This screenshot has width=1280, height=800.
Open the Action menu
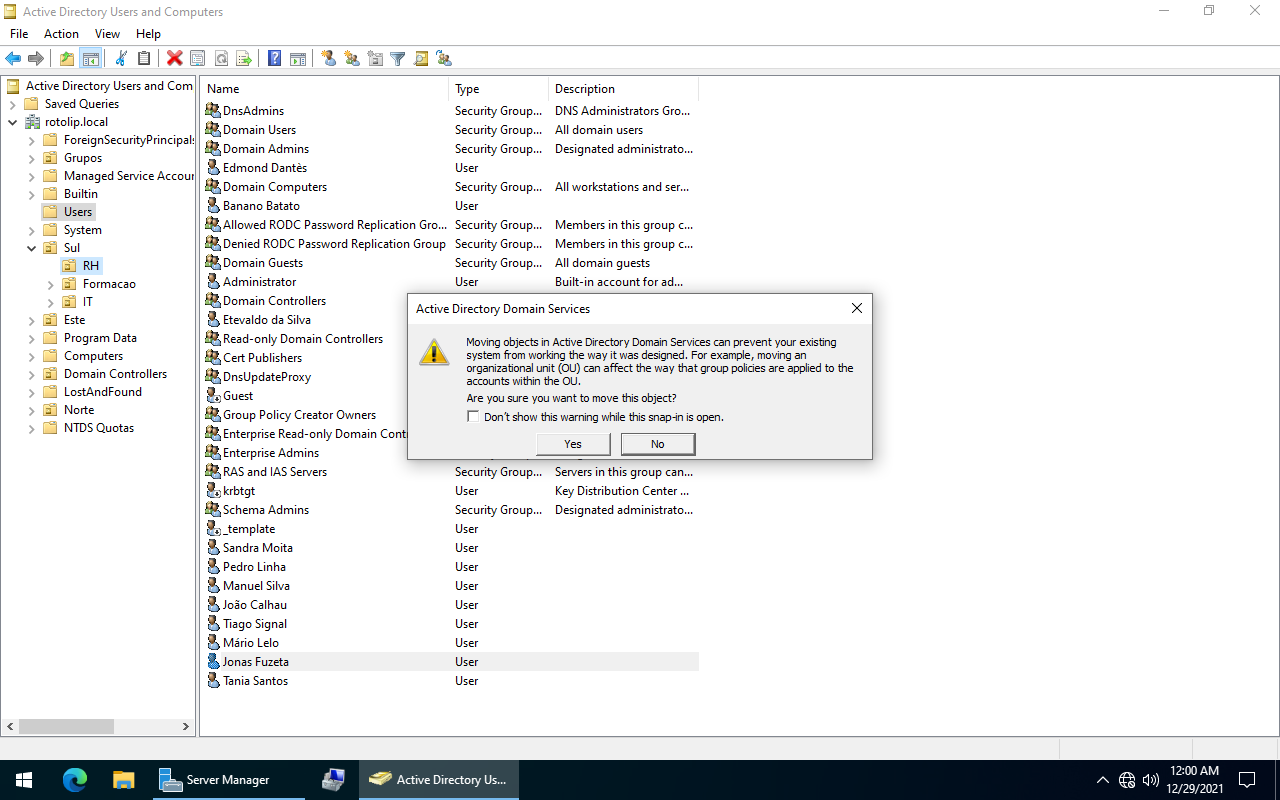coord(61,34)
